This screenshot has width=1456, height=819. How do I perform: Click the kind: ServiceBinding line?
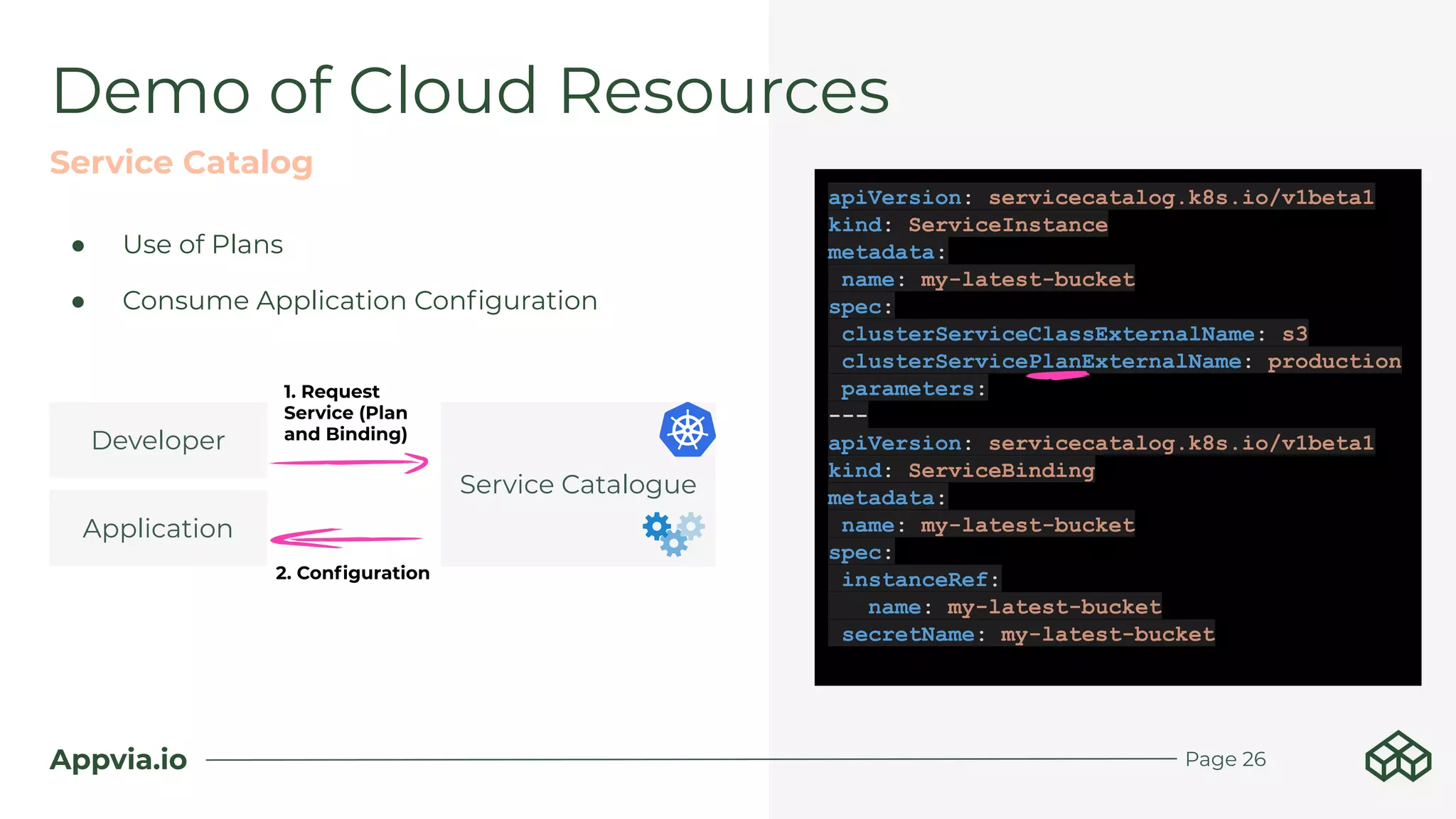961,471
